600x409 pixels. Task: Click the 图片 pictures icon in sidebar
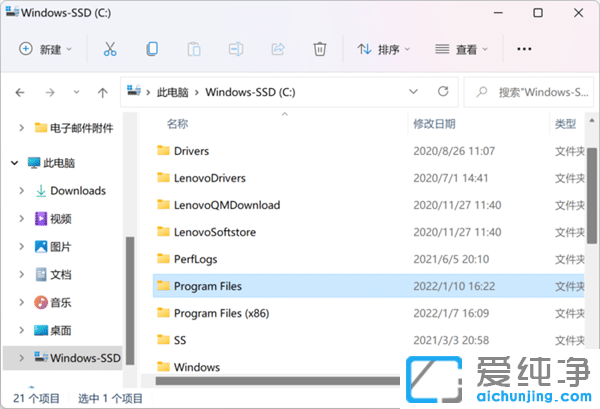point(41,246)
